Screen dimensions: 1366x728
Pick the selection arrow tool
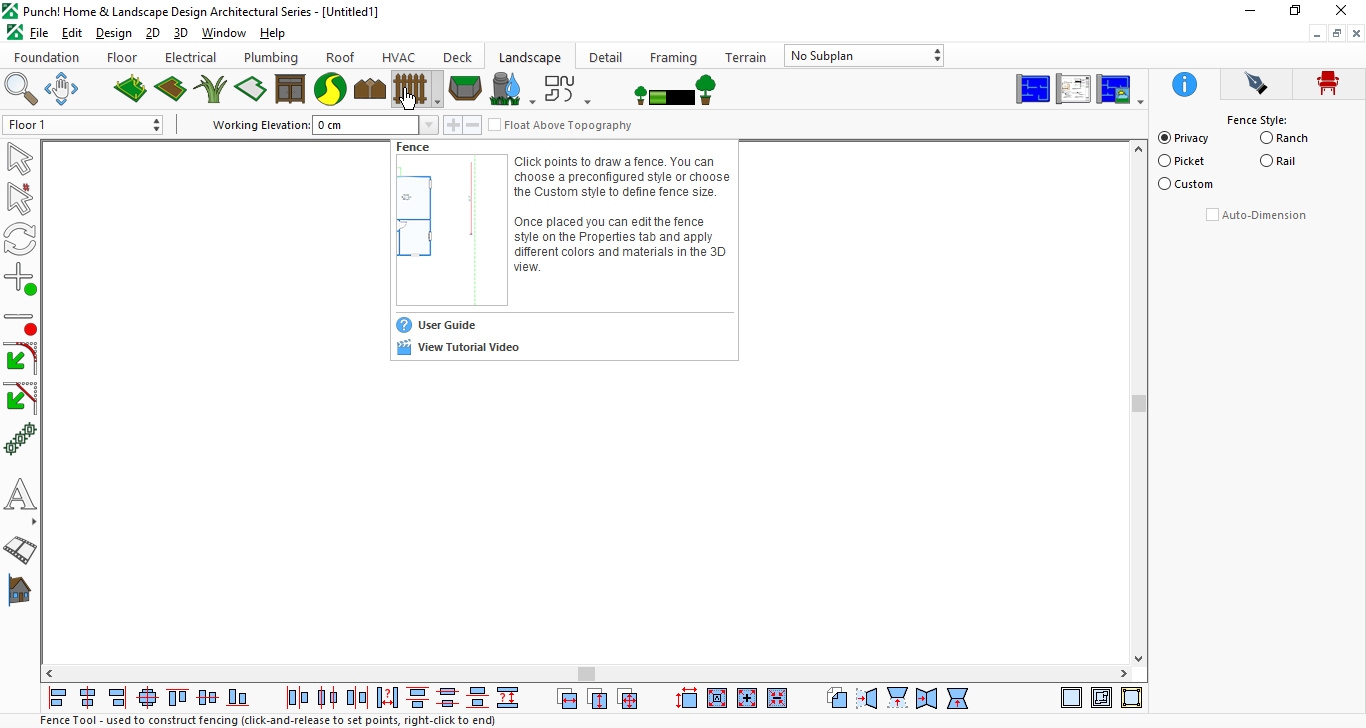(20, 159)
